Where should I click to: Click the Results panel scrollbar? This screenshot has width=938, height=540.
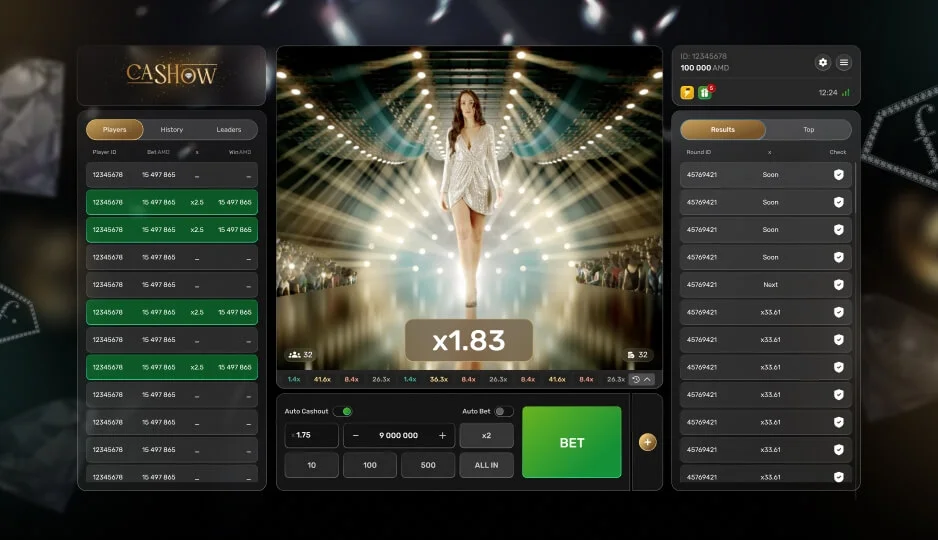click(x=855, y=187)
